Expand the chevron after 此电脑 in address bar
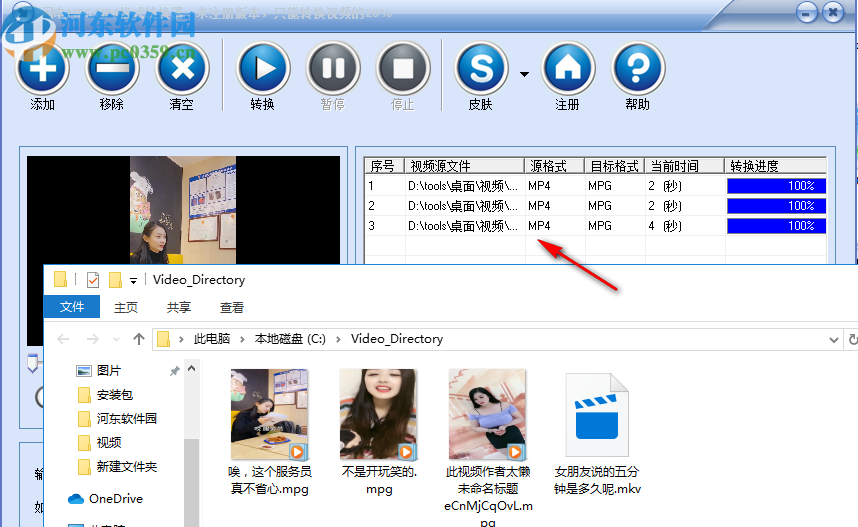The height and width of the screenshot is (527, 858). pyautogui.click(x=242, y=340)
